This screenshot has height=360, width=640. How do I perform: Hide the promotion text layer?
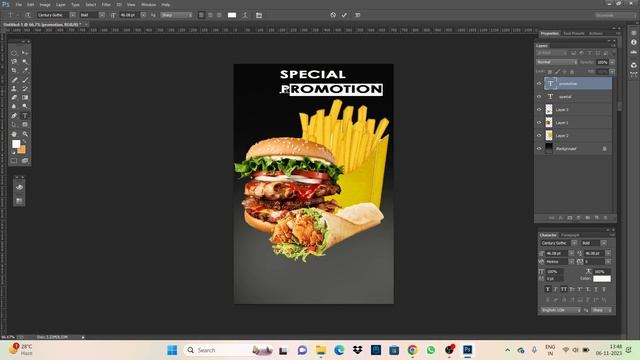pyautogui.click(x=539, y=84)
